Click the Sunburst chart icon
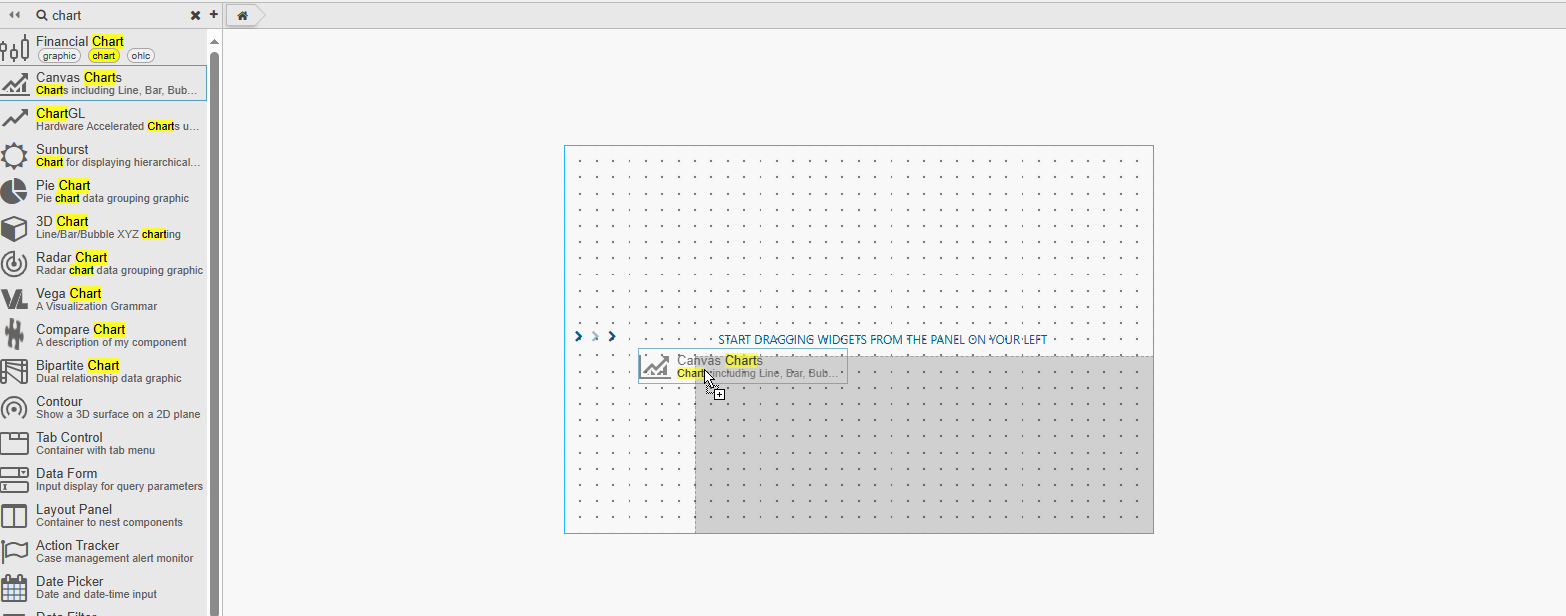The image size is (1566, 616). point(15,155)
